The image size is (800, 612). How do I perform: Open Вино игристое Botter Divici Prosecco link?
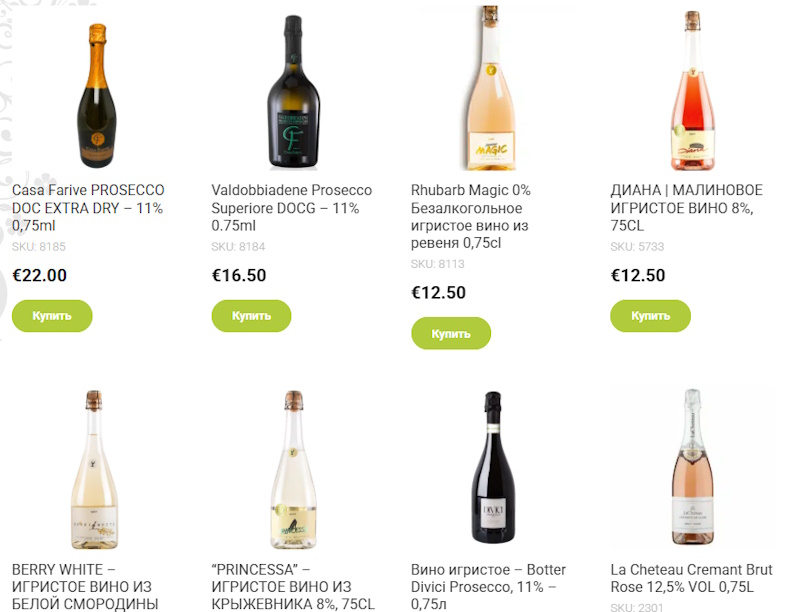[489, 586]
